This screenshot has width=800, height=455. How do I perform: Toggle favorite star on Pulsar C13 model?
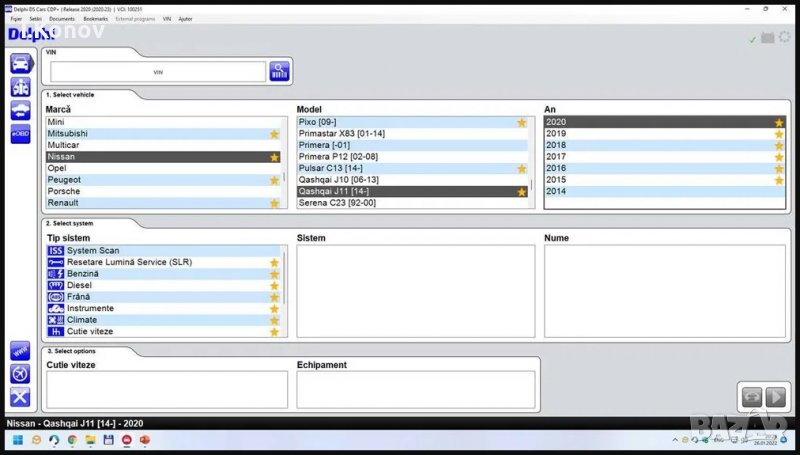[x=521, y=169]
